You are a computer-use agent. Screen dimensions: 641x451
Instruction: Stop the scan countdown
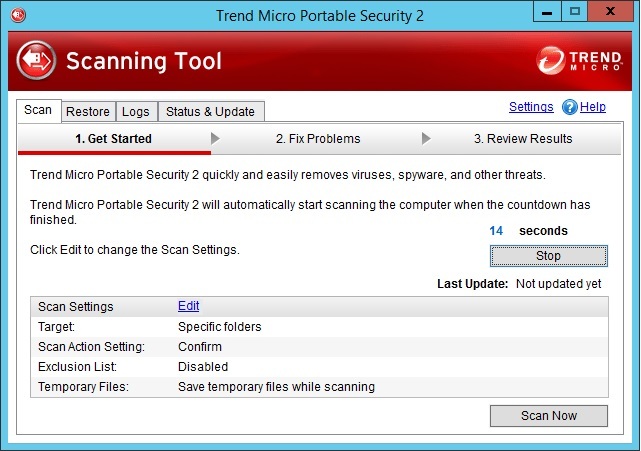coord(549,256)
